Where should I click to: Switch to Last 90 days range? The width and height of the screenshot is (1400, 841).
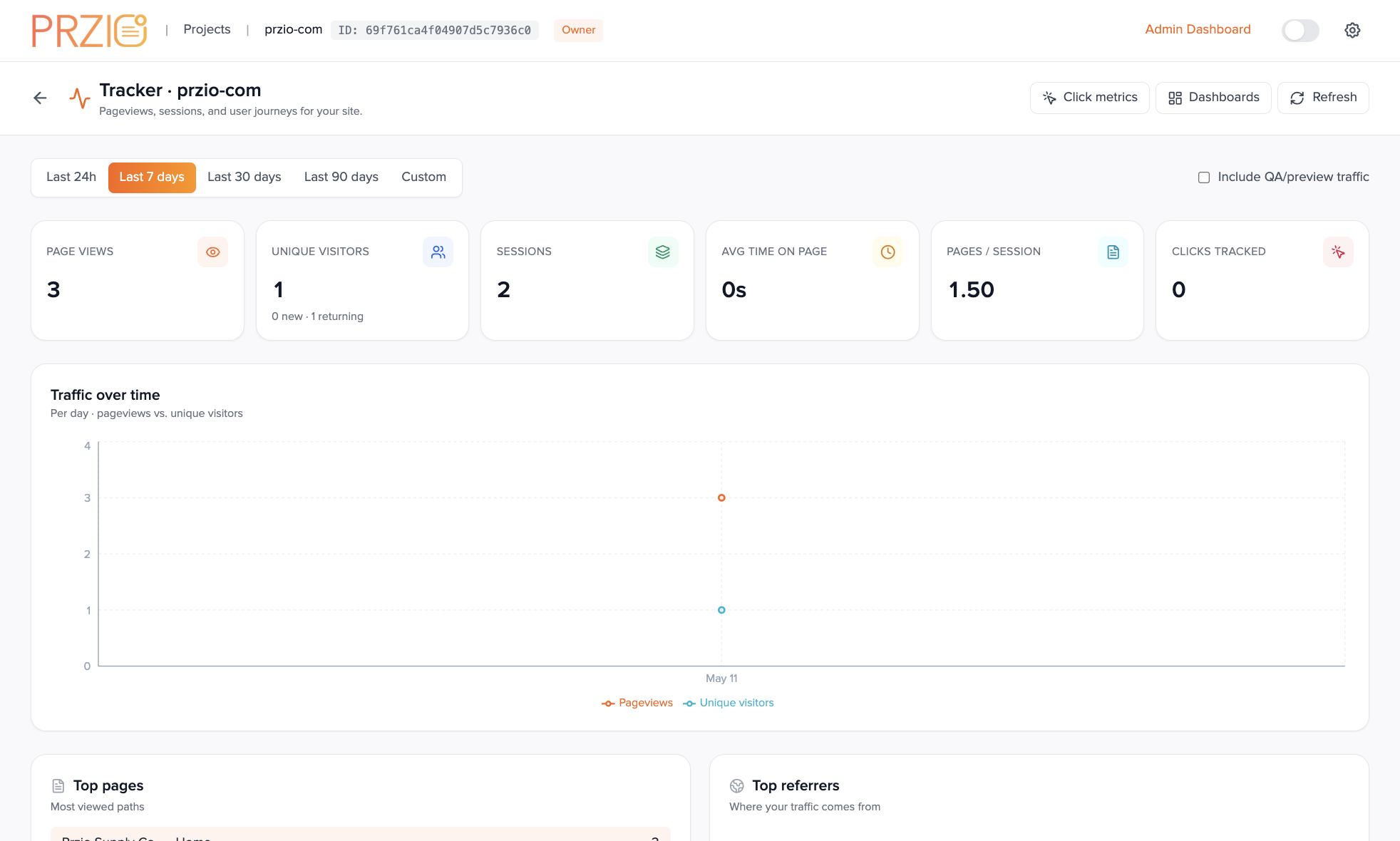point(341,177)
